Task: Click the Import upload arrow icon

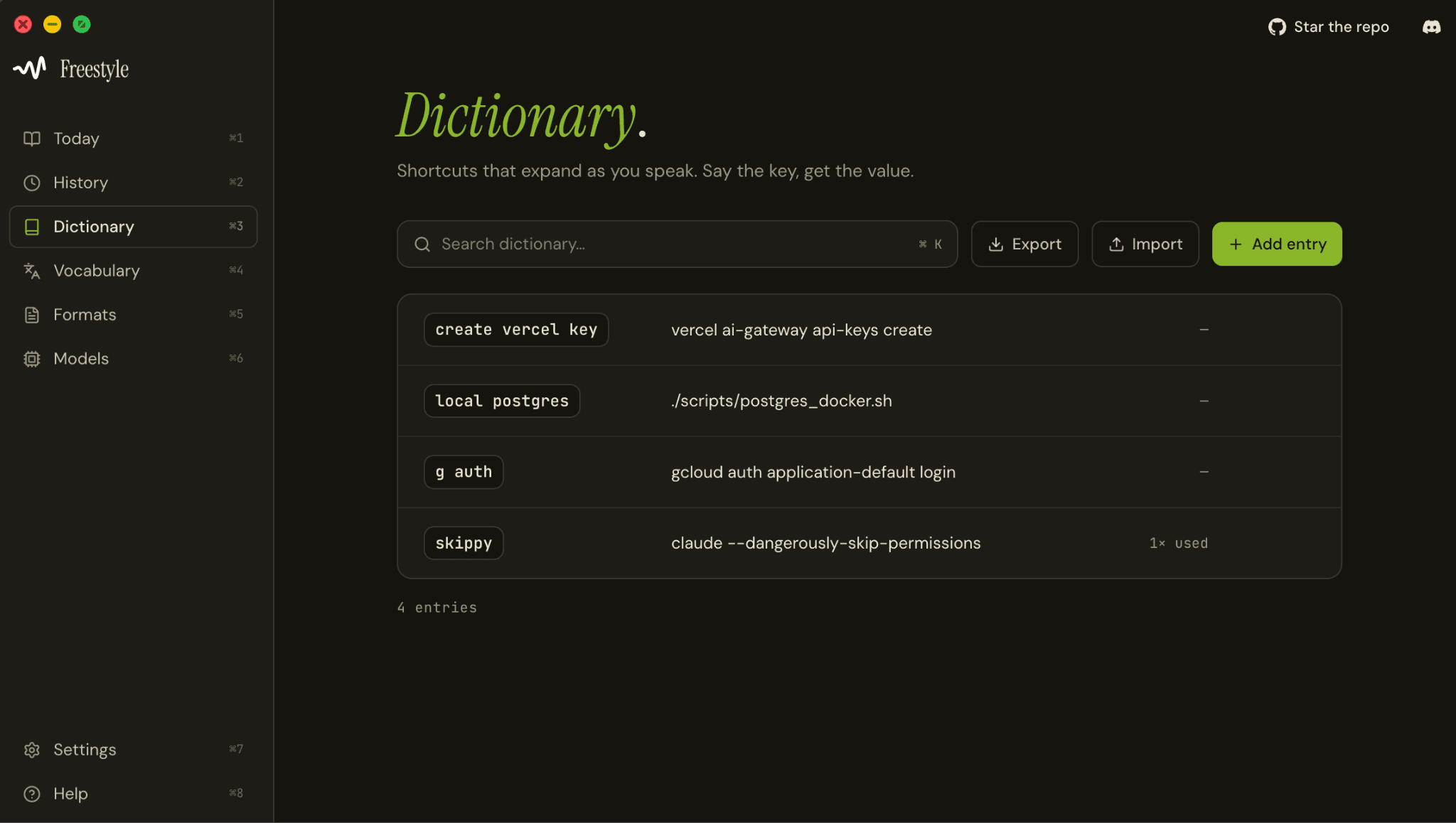Action: click(1116, 244)
